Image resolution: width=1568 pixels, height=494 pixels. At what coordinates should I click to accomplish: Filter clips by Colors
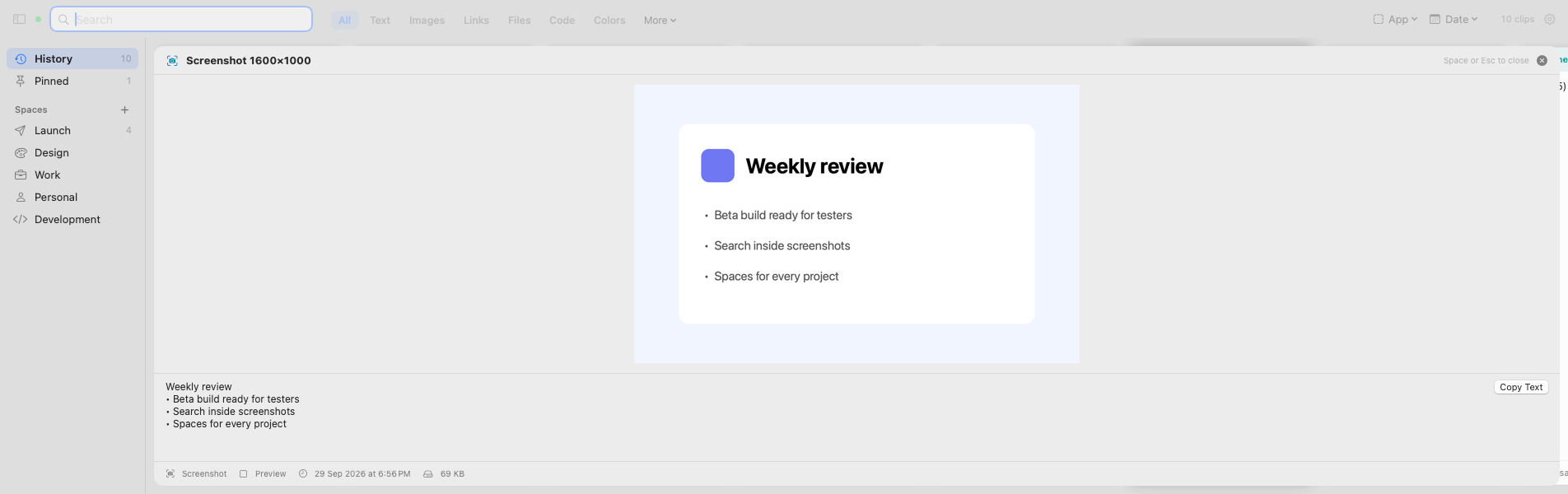[x=609, y=20]
